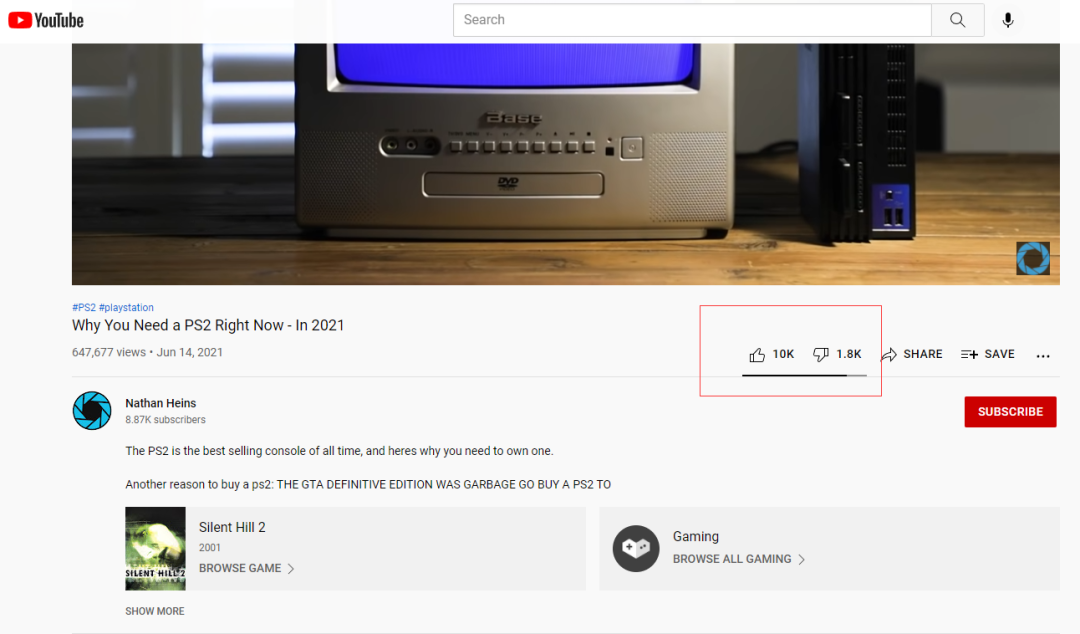Click the channel watermark on video
1080x634 pixels.
tap(1032, 258)
